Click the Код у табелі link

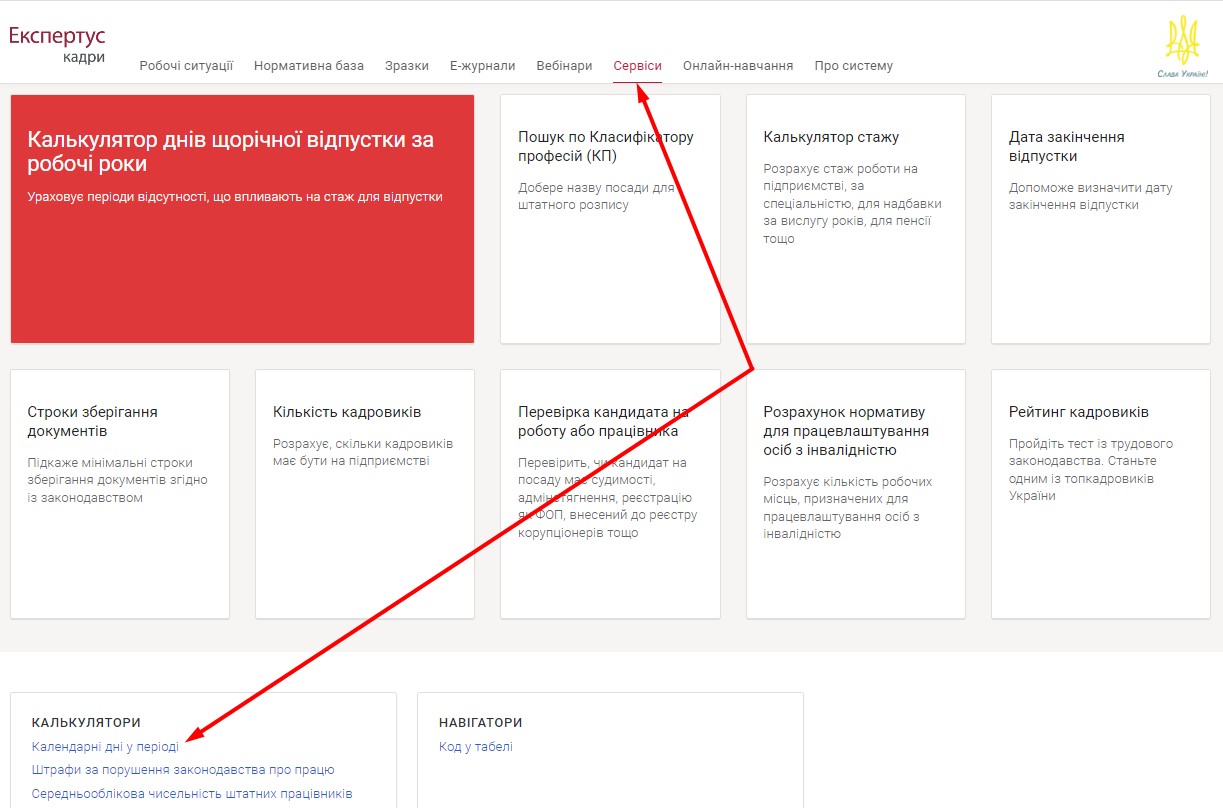[475, 747]
